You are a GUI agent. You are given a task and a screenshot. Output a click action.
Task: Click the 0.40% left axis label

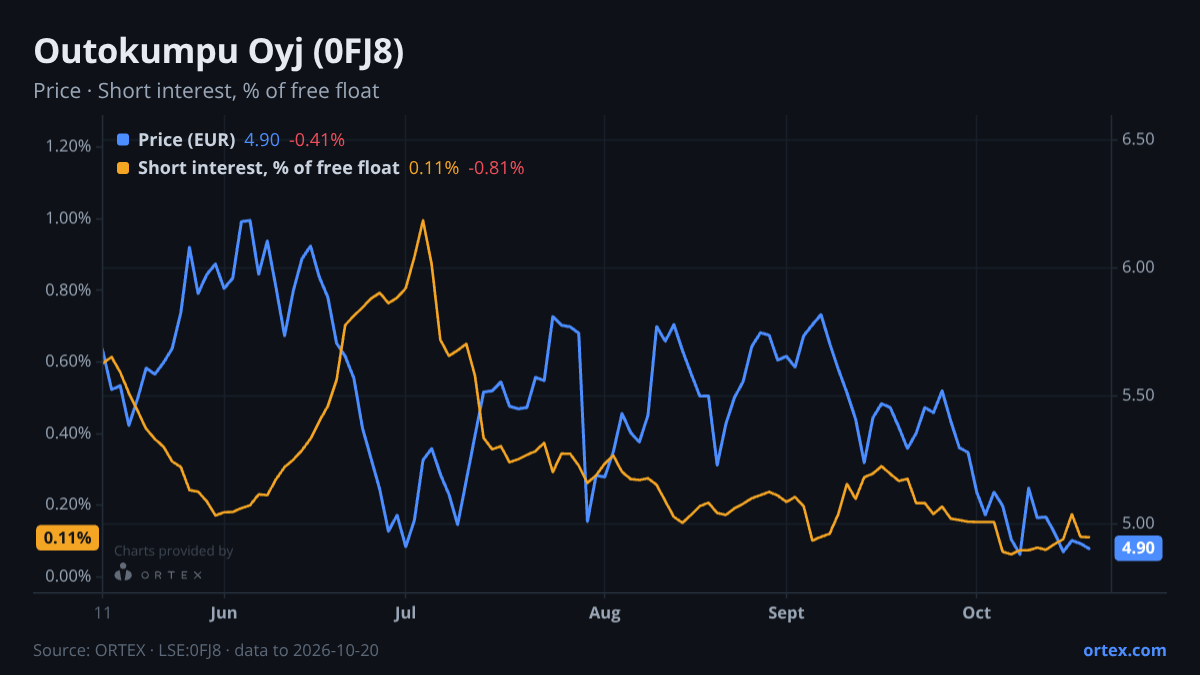68,433
